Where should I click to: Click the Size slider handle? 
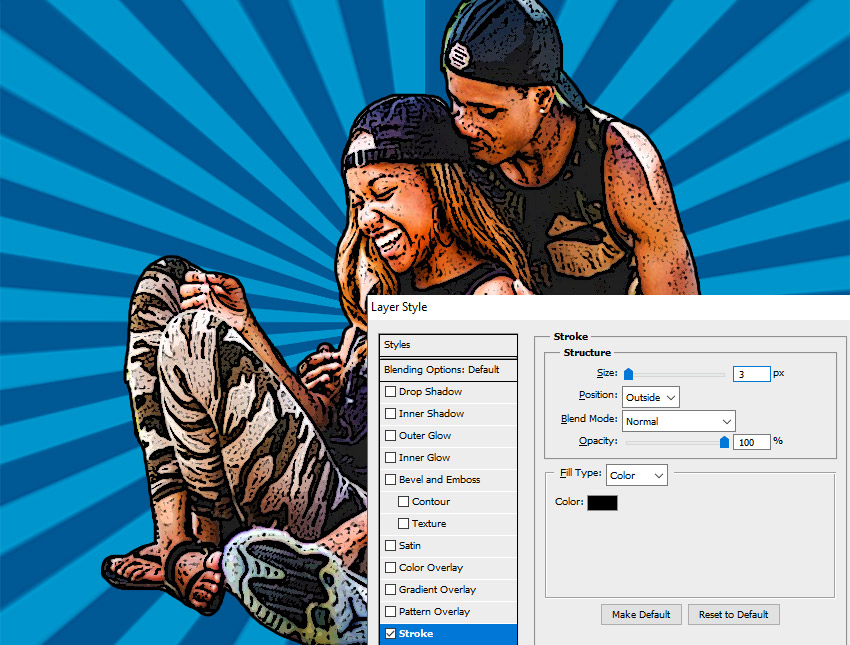628,373
